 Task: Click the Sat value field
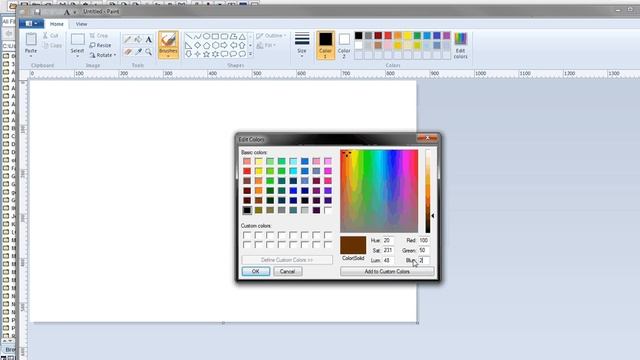click(388, 250)
